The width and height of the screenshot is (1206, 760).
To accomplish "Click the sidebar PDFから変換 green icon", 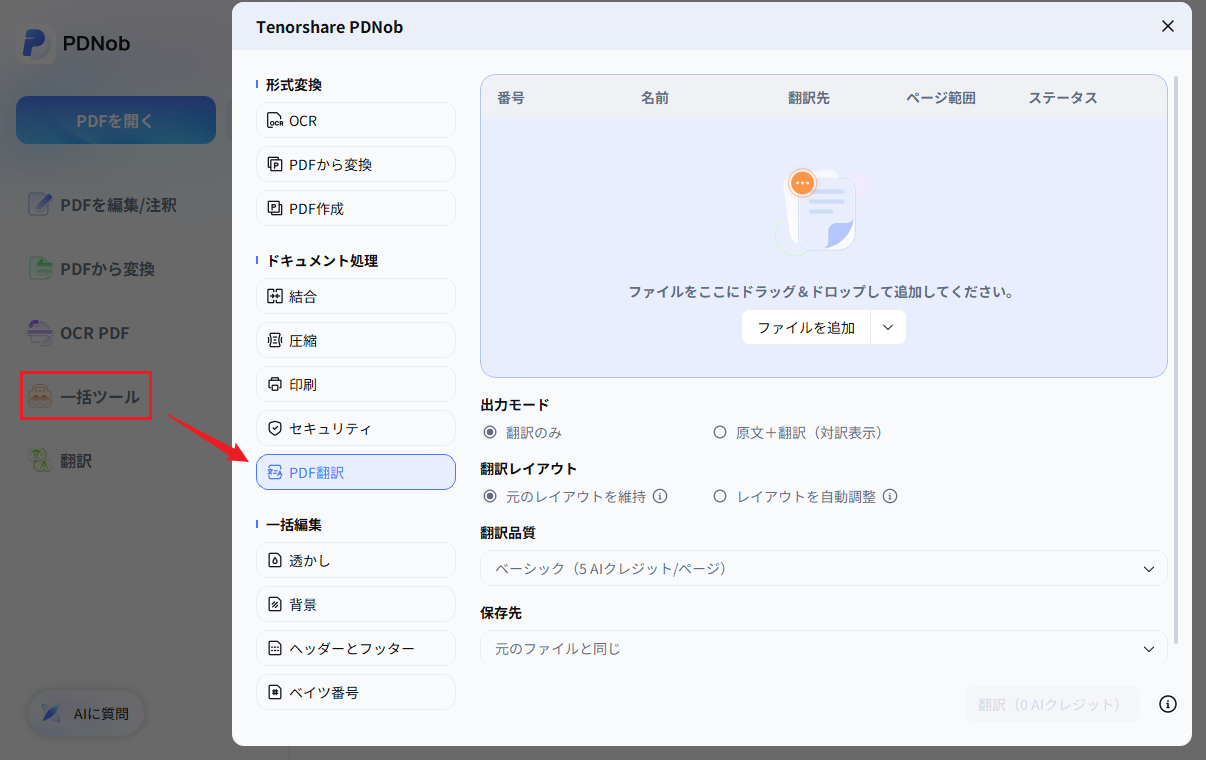I will tap(39, 269).
